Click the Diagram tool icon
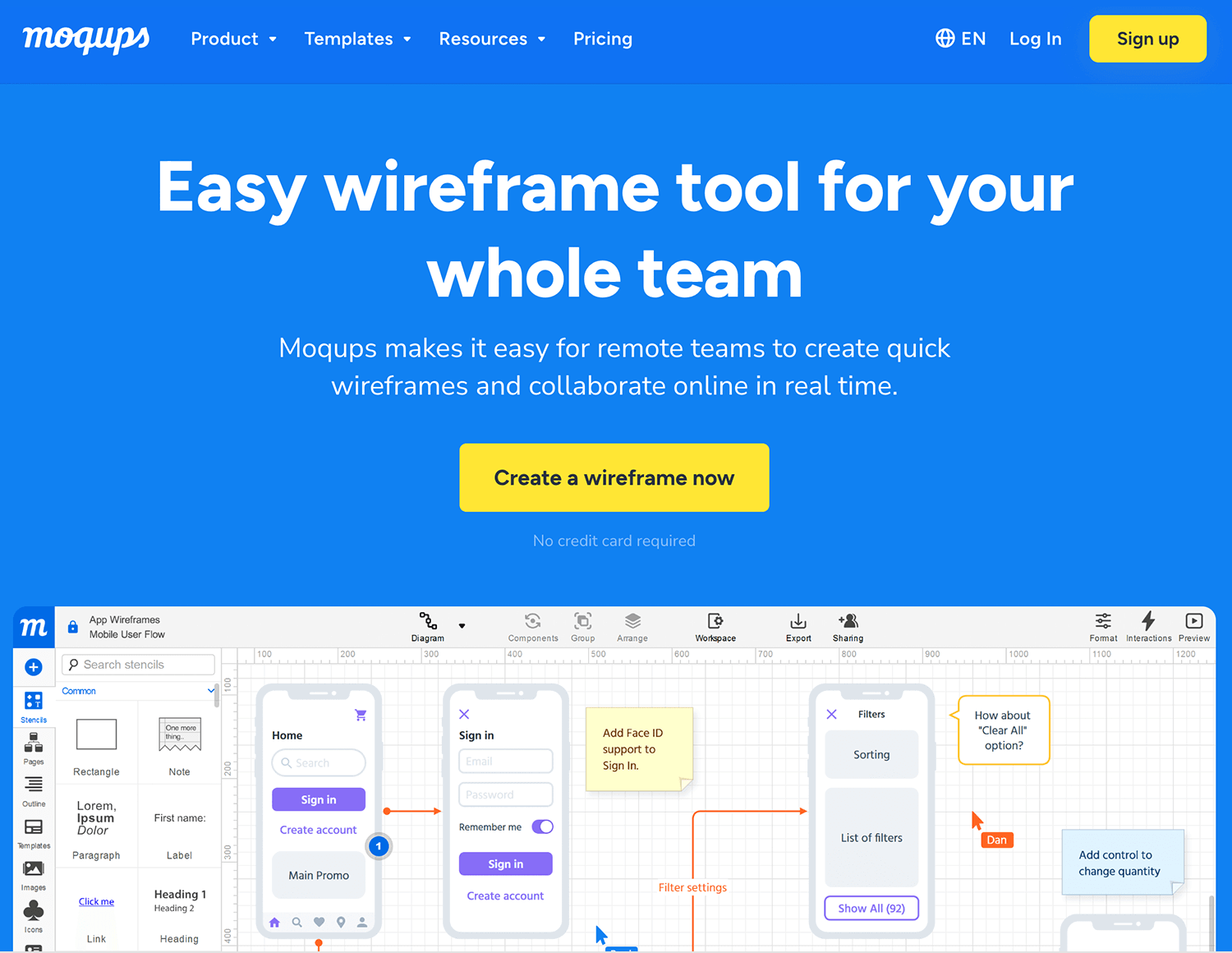1232x953 pixels. (428, 627)
